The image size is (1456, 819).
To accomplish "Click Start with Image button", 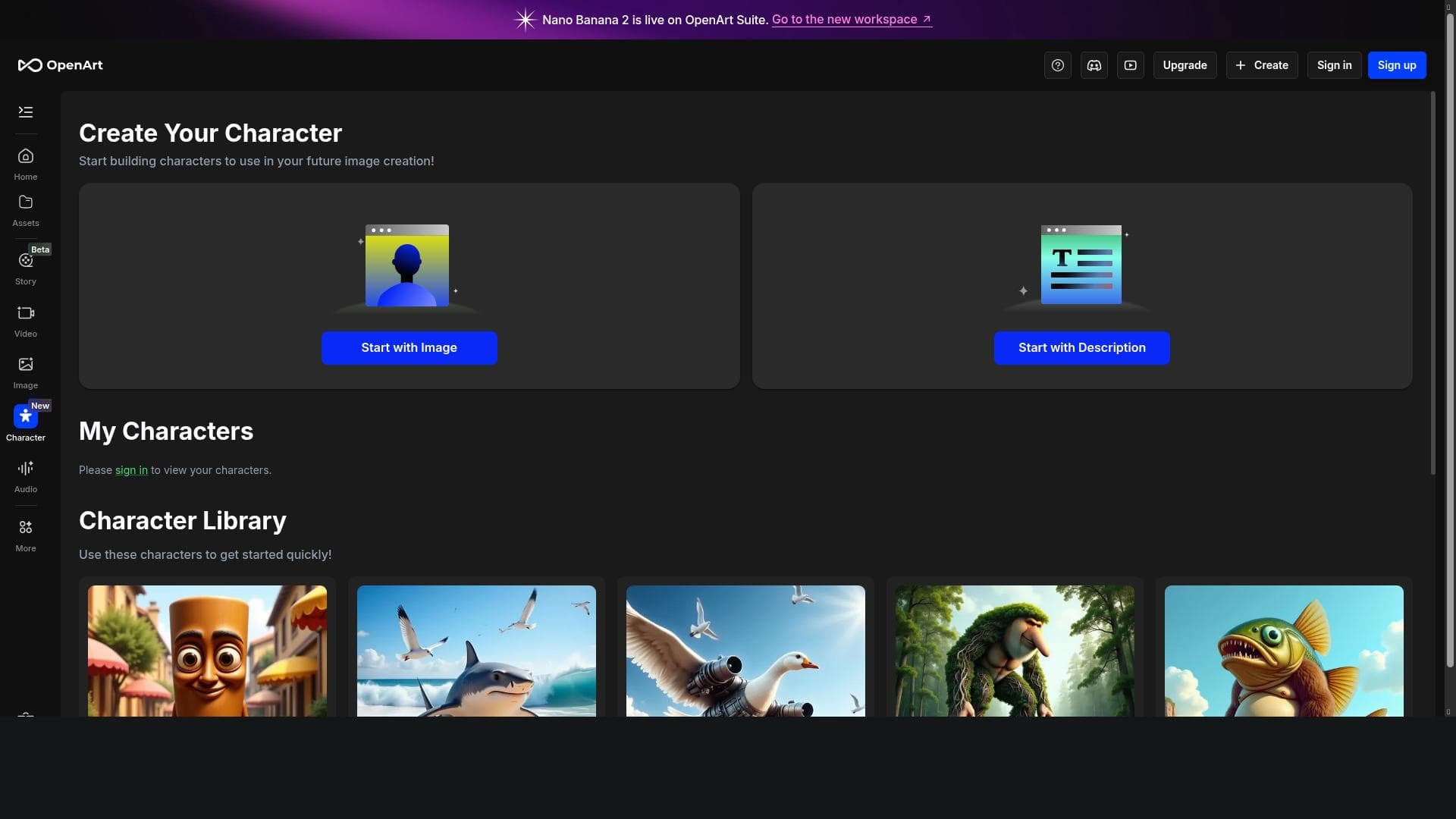I will click(x=409, y=348).
